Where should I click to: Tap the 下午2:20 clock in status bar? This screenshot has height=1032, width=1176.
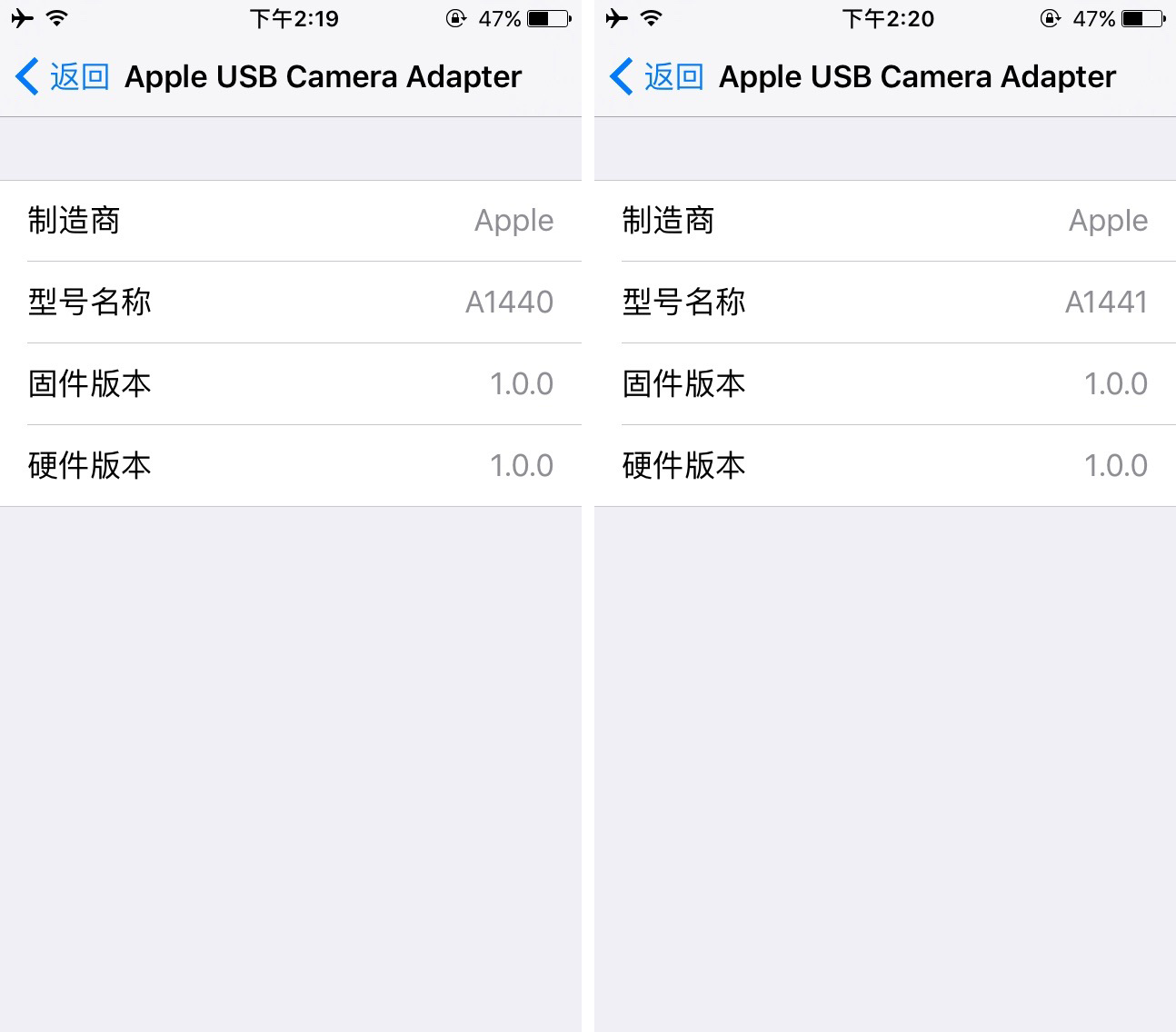[888, 18]
